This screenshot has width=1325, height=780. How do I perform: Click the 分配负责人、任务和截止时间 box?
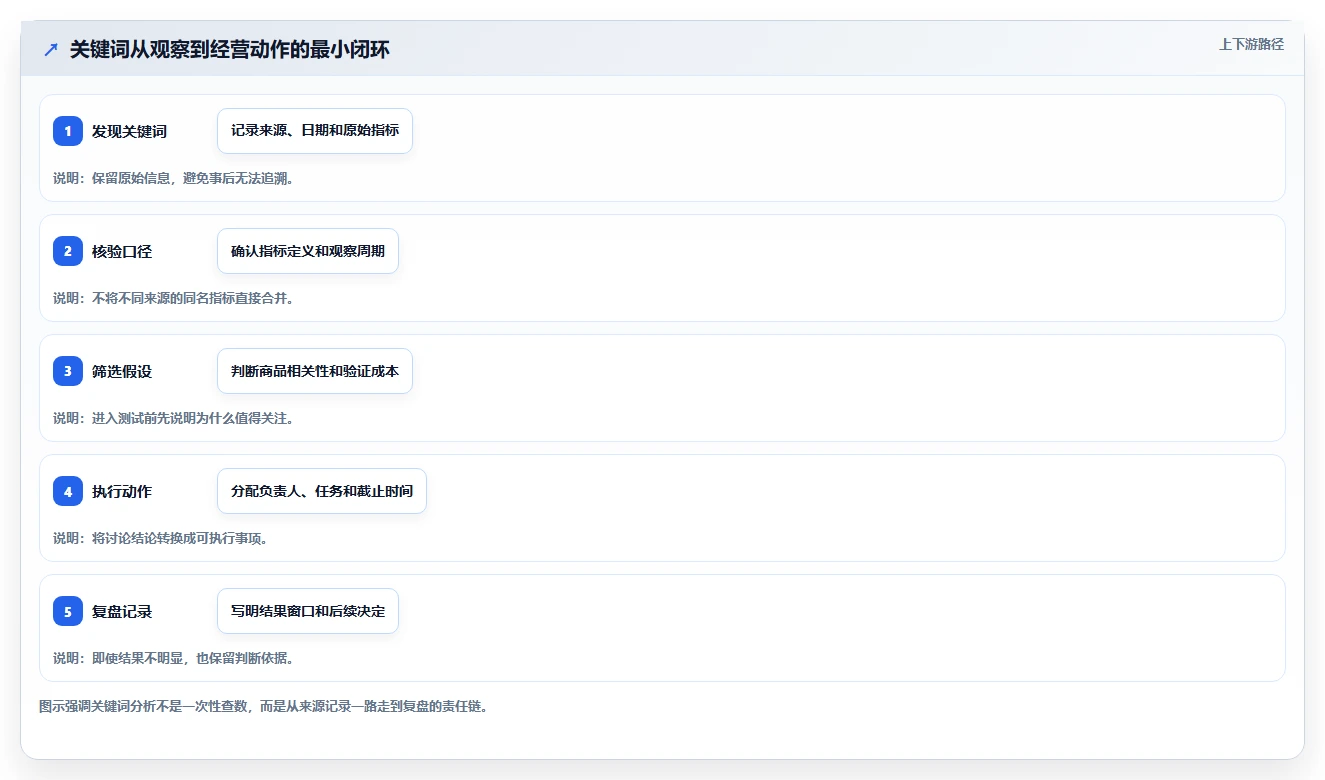coord(322,491)
